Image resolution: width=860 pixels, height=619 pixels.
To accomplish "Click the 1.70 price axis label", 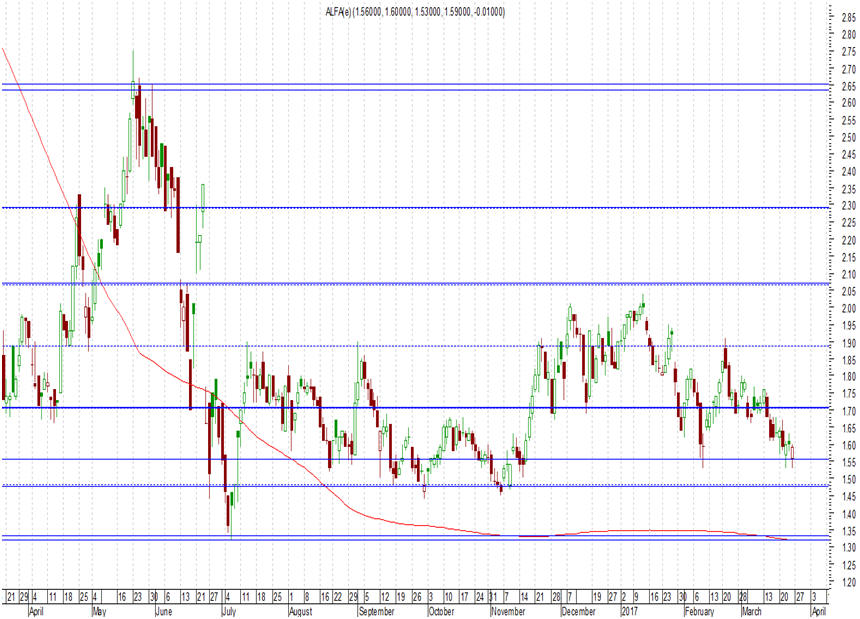I will pos(848,411).
